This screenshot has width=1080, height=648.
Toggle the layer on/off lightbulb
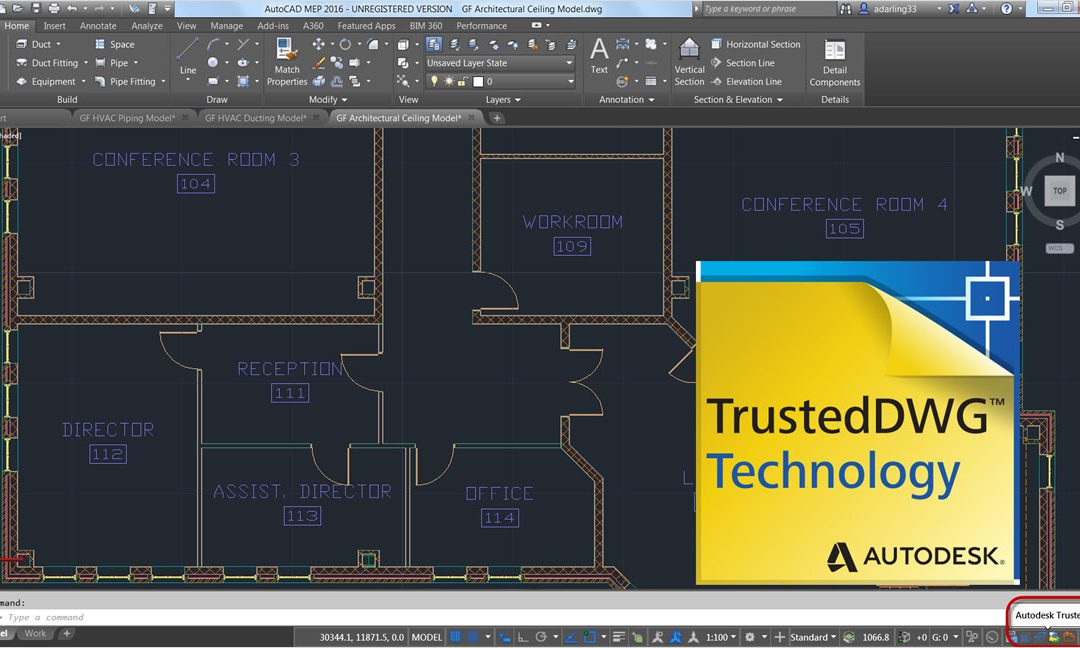(434, 81)
